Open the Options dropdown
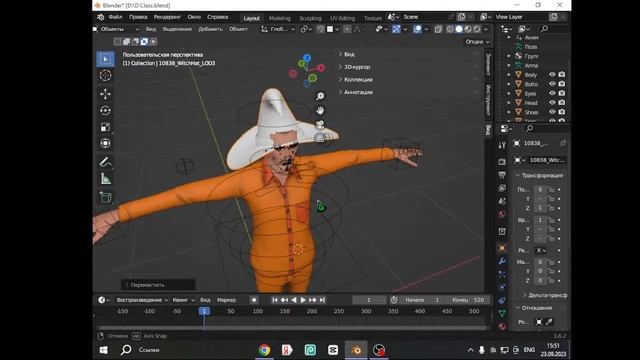 click(x=477, y=42)
